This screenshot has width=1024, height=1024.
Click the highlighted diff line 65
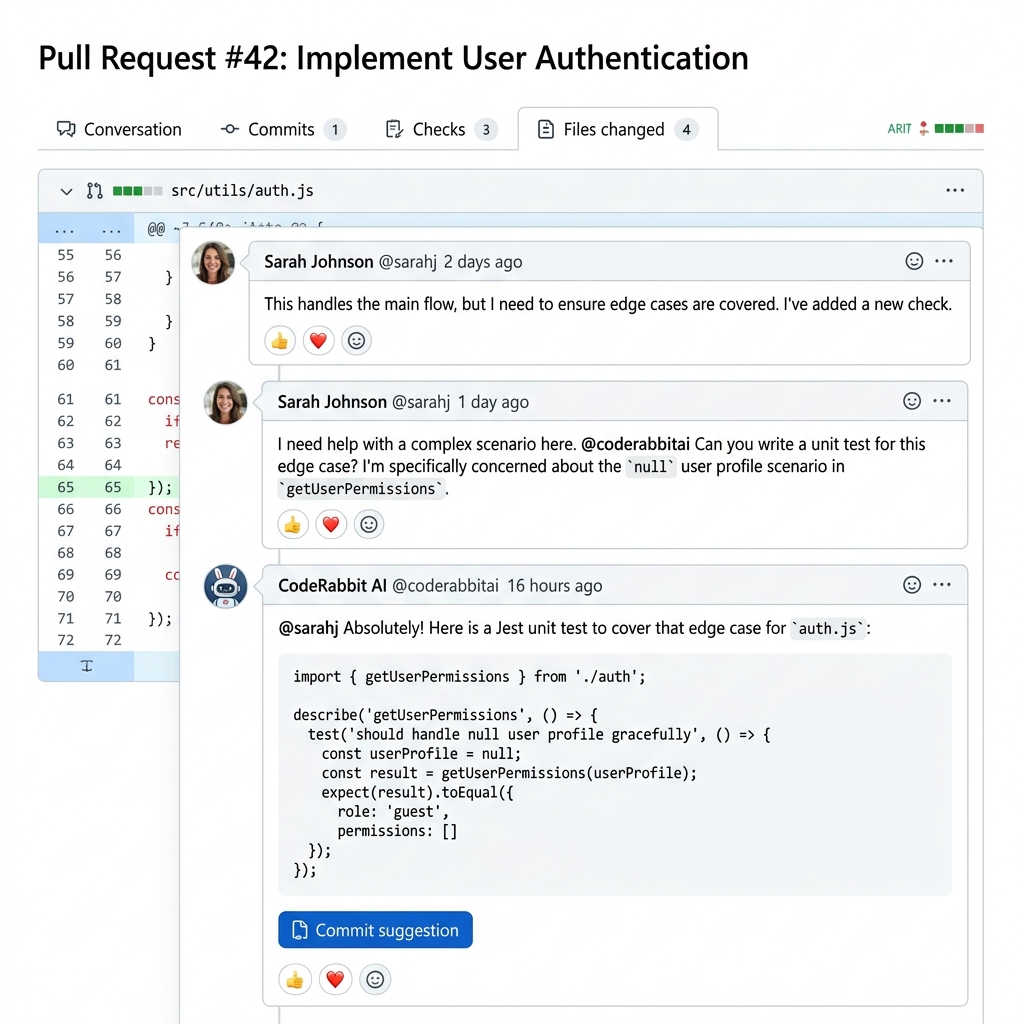tap(109, 487)
